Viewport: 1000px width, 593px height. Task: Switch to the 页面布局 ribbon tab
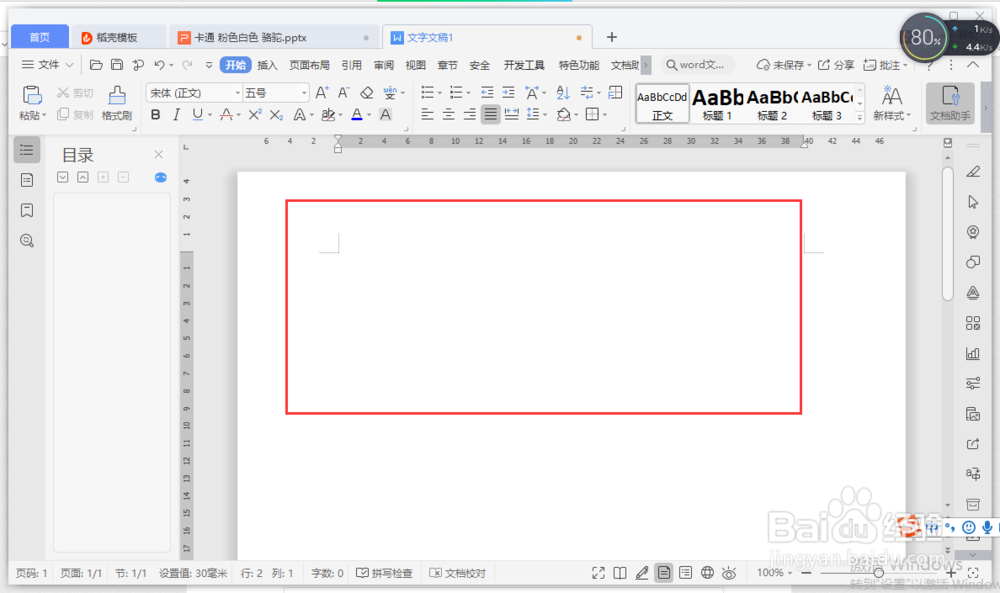(x=309, y=65)
